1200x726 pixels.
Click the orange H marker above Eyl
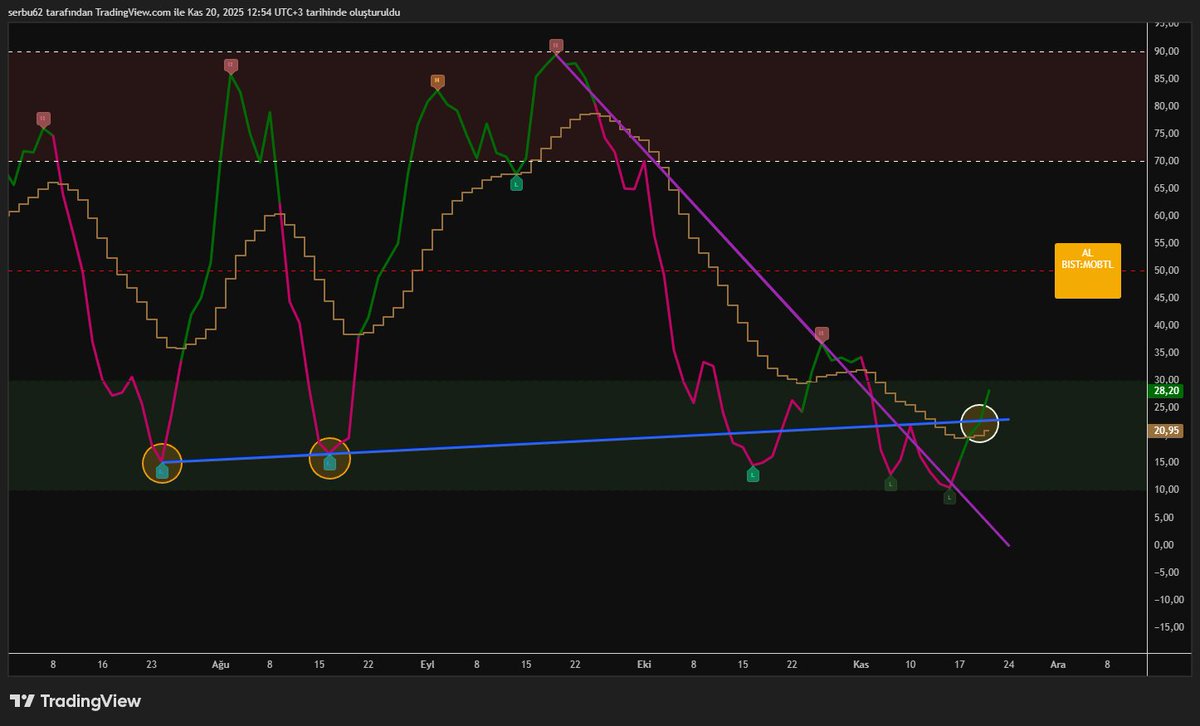pyautogui.click(x=437, y=81)
